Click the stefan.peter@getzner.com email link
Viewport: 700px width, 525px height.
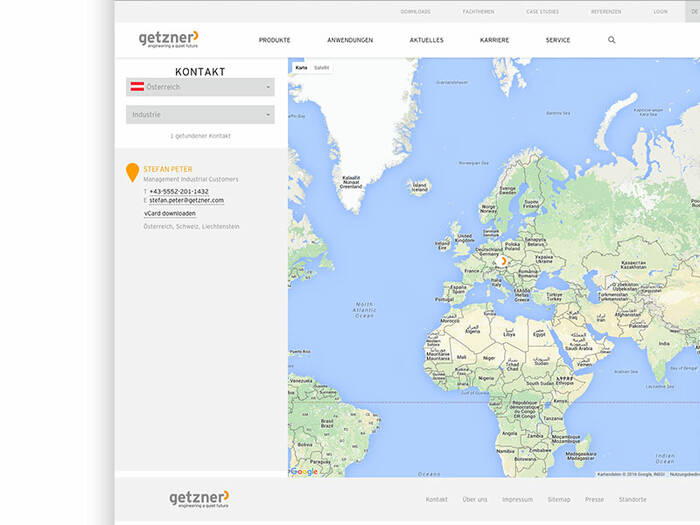(x=186, y=200)
